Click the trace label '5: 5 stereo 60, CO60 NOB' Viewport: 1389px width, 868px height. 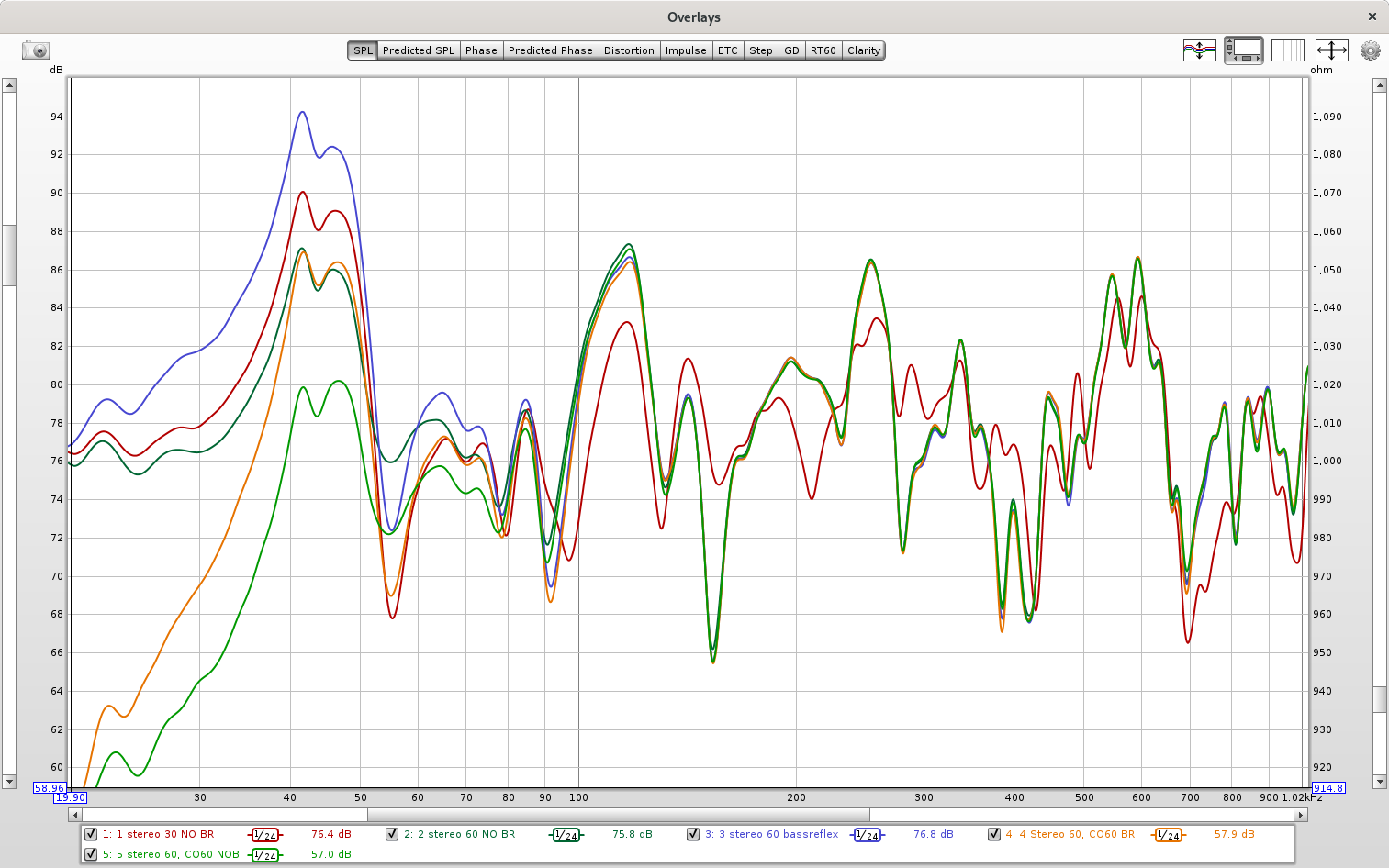[x=171, y=855]
